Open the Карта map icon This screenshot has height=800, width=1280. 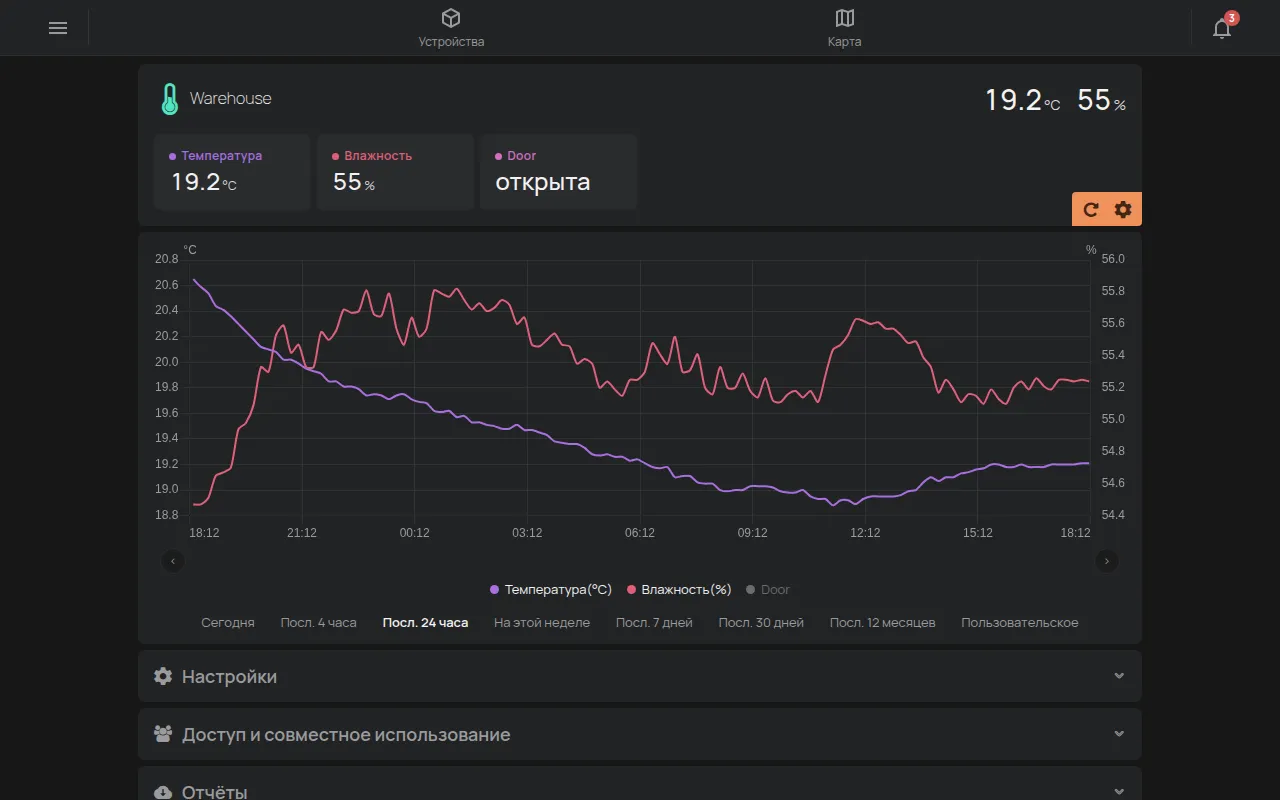click(844, 18)
